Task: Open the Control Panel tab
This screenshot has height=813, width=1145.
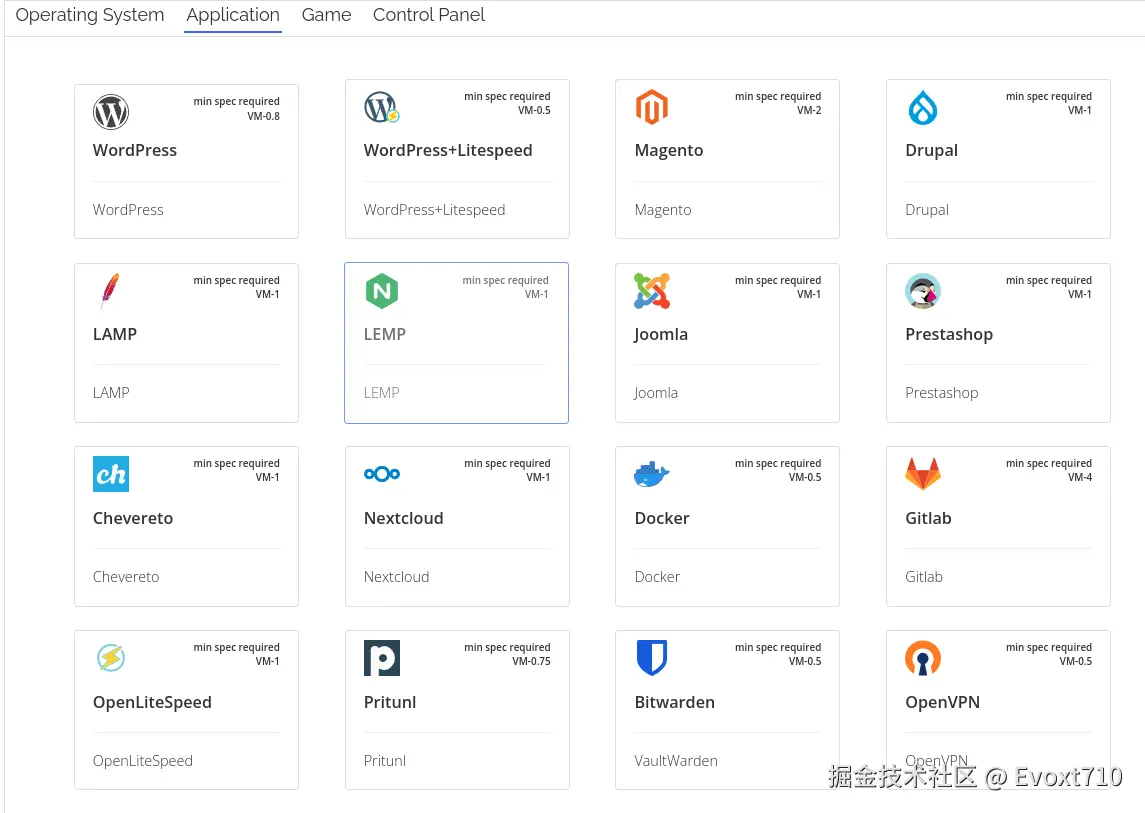Action: coord(429,15)
